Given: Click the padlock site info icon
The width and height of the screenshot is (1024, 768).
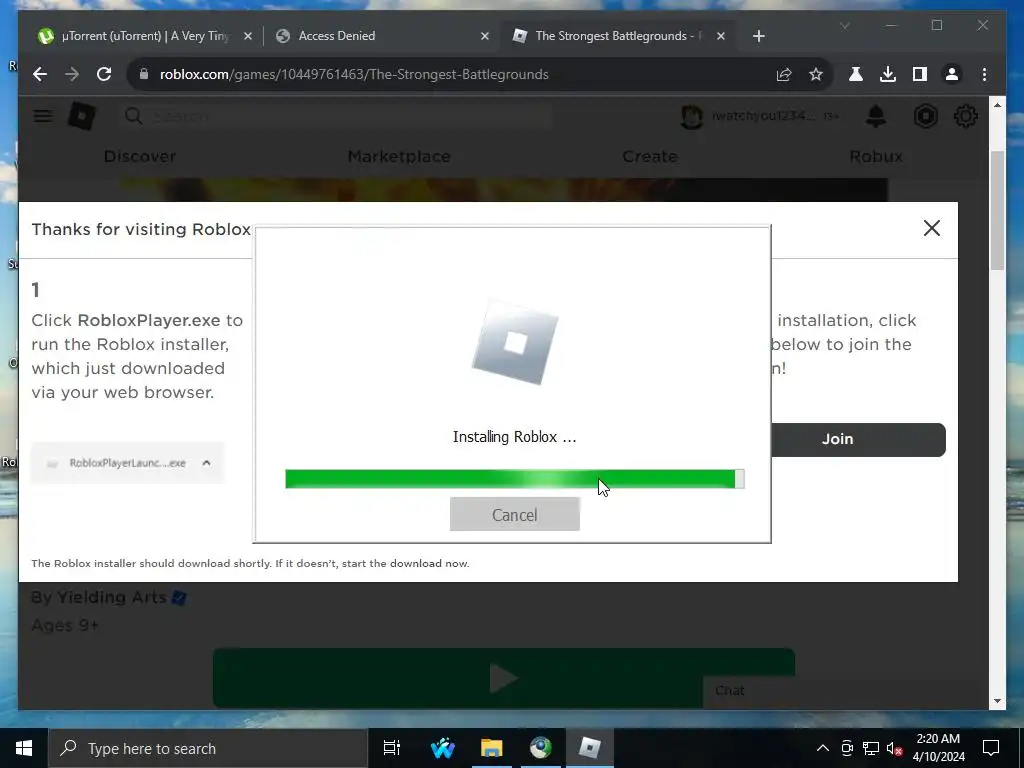Looking at the screenshot, I should coord(144,74).
